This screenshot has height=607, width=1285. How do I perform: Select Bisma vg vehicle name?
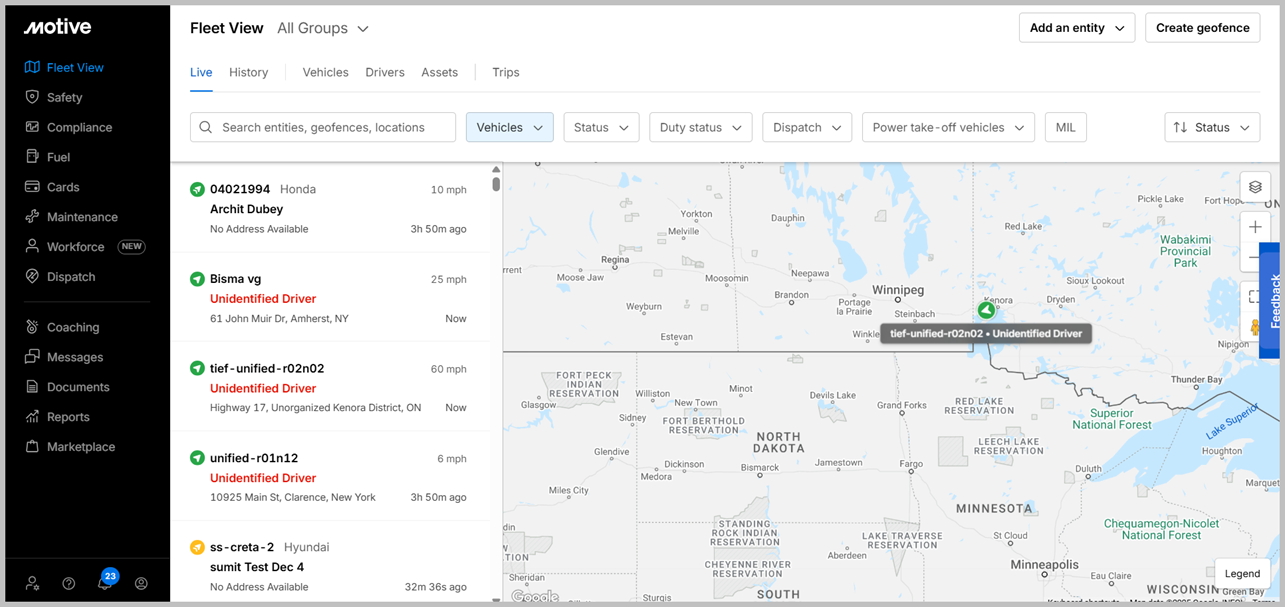(x=236, y=279)
